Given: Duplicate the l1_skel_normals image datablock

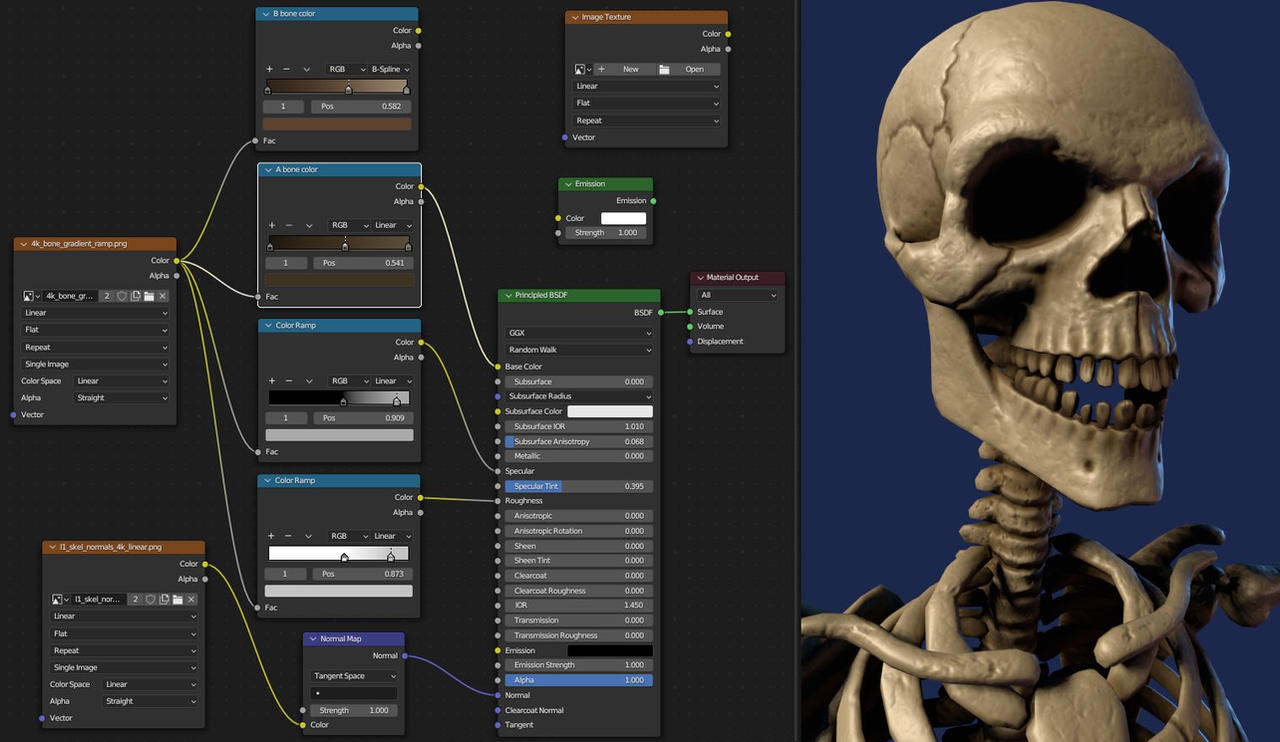Looking at the screenshot, I should coord(164,599).
